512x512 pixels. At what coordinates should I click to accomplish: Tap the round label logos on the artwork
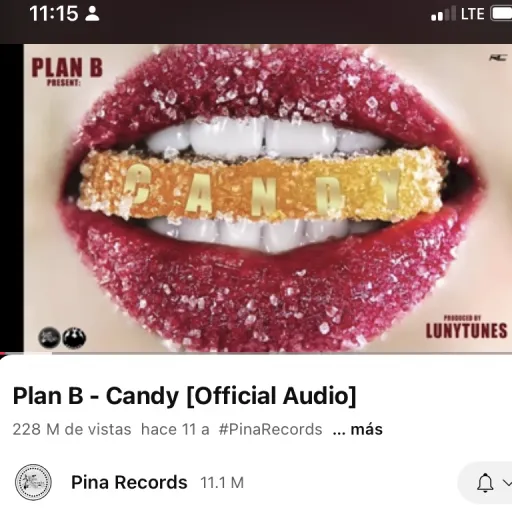(x=62, y=338)
